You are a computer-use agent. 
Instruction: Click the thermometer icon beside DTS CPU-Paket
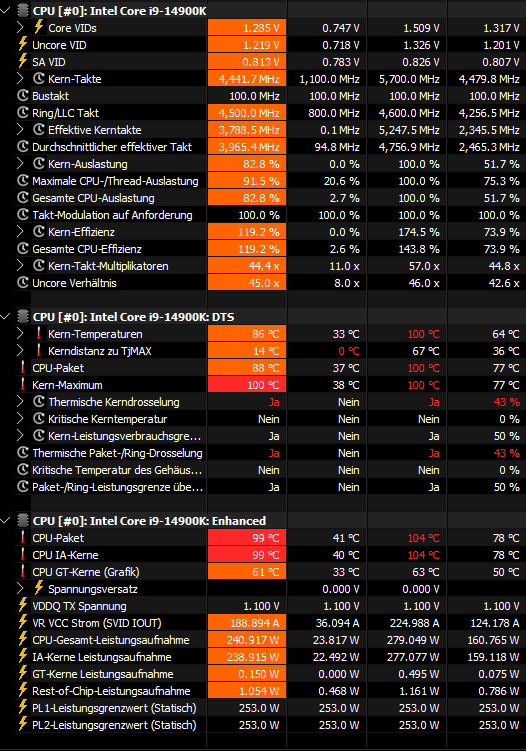(23, 367)
